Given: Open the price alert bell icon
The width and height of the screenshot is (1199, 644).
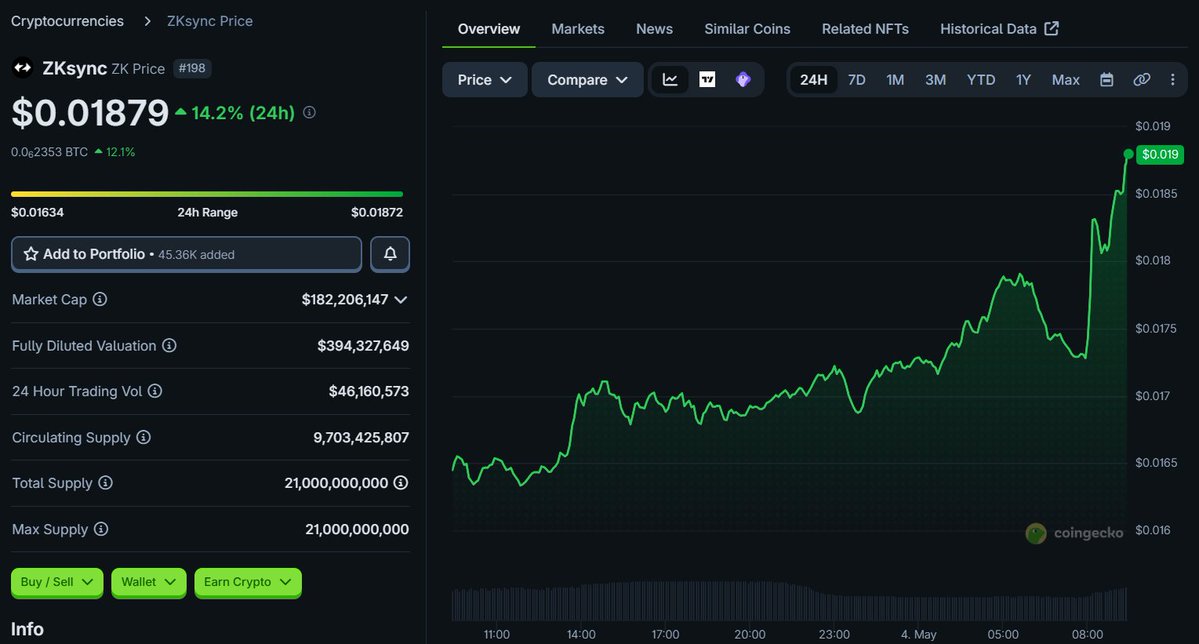Looking at the screenshot, I should click(390, 254).
